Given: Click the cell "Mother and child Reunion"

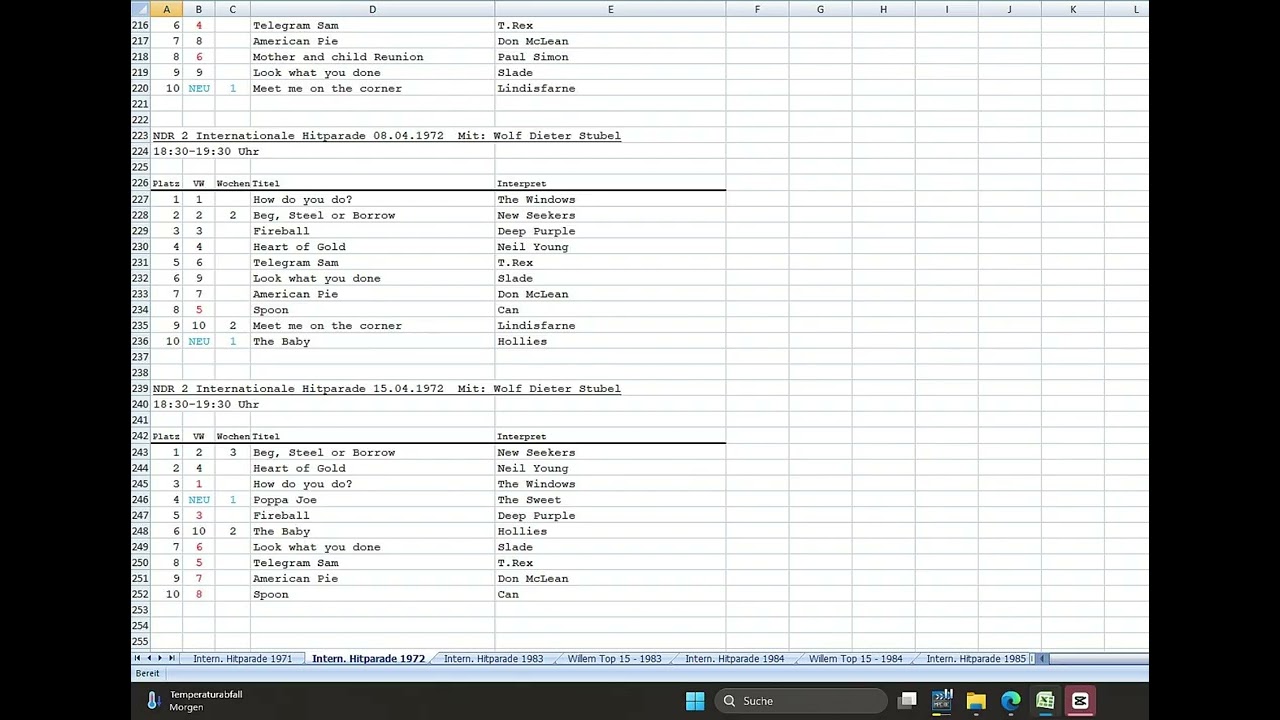Looking at the screenshot, I should [x=338, y=57].
